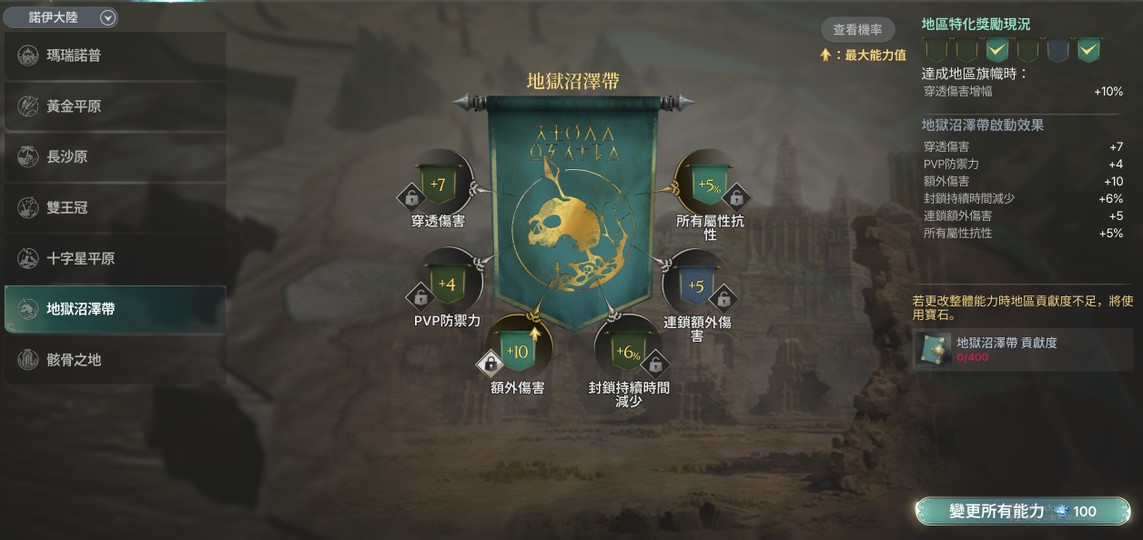Image resolution: width=1143 pixels, height=540 pixels.
Task: Select the 黃金平原 region tab
Action: point(114,106)
